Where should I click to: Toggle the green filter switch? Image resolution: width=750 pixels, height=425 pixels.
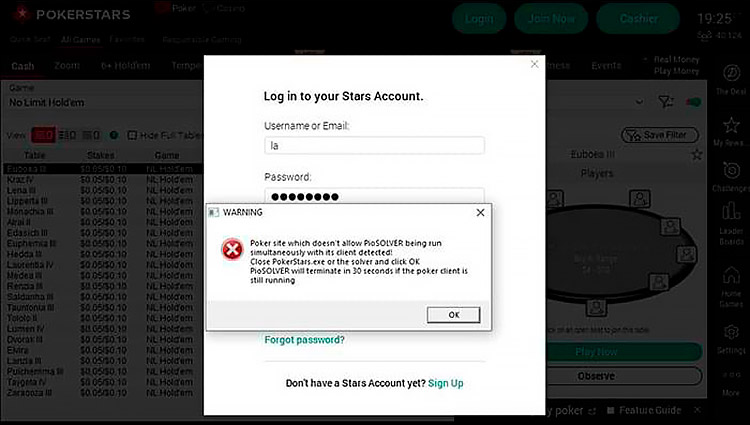[x=694, y=102]
